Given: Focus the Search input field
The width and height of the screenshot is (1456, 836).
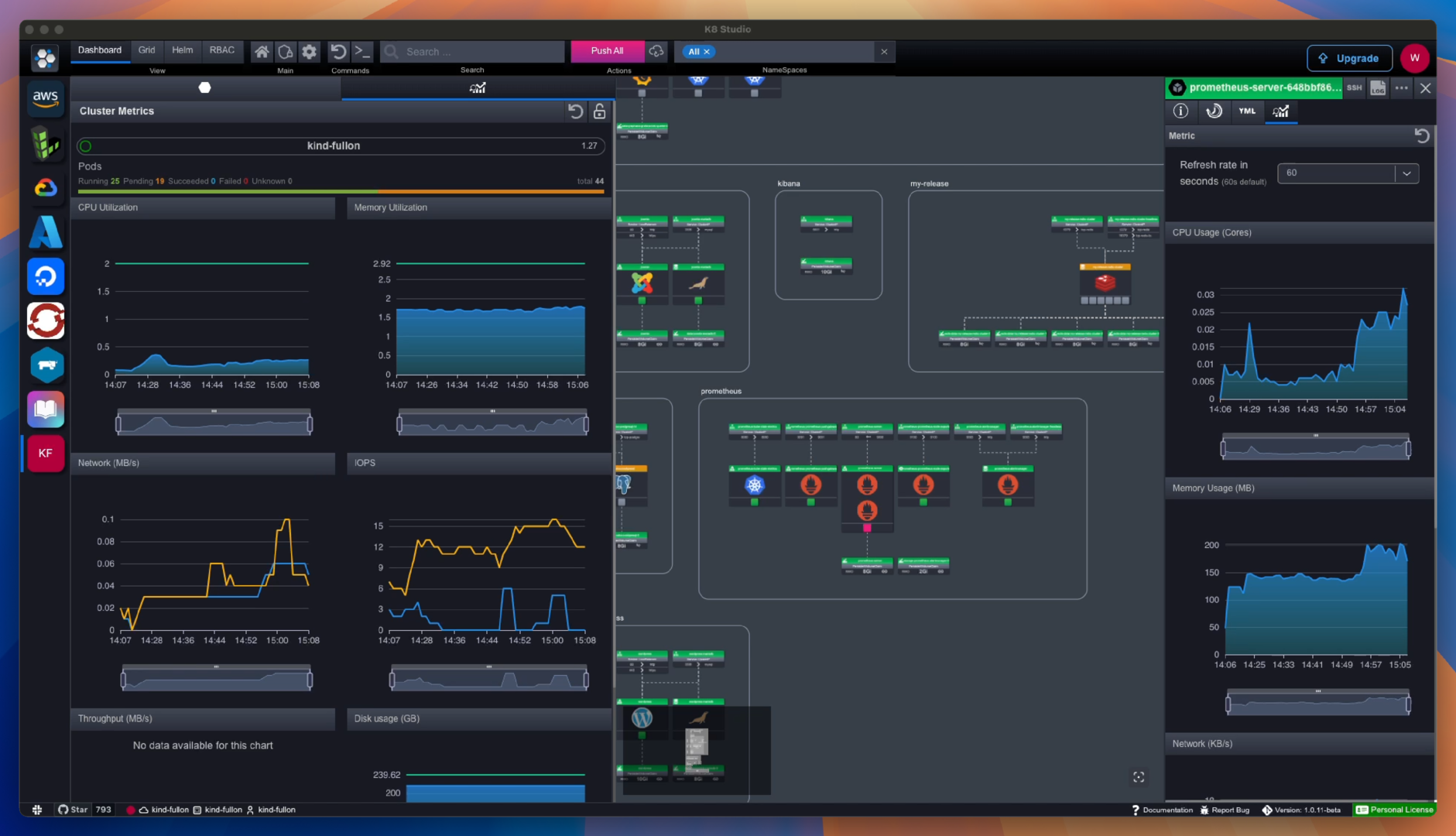Looking at the screenshot, I should 472,52.
